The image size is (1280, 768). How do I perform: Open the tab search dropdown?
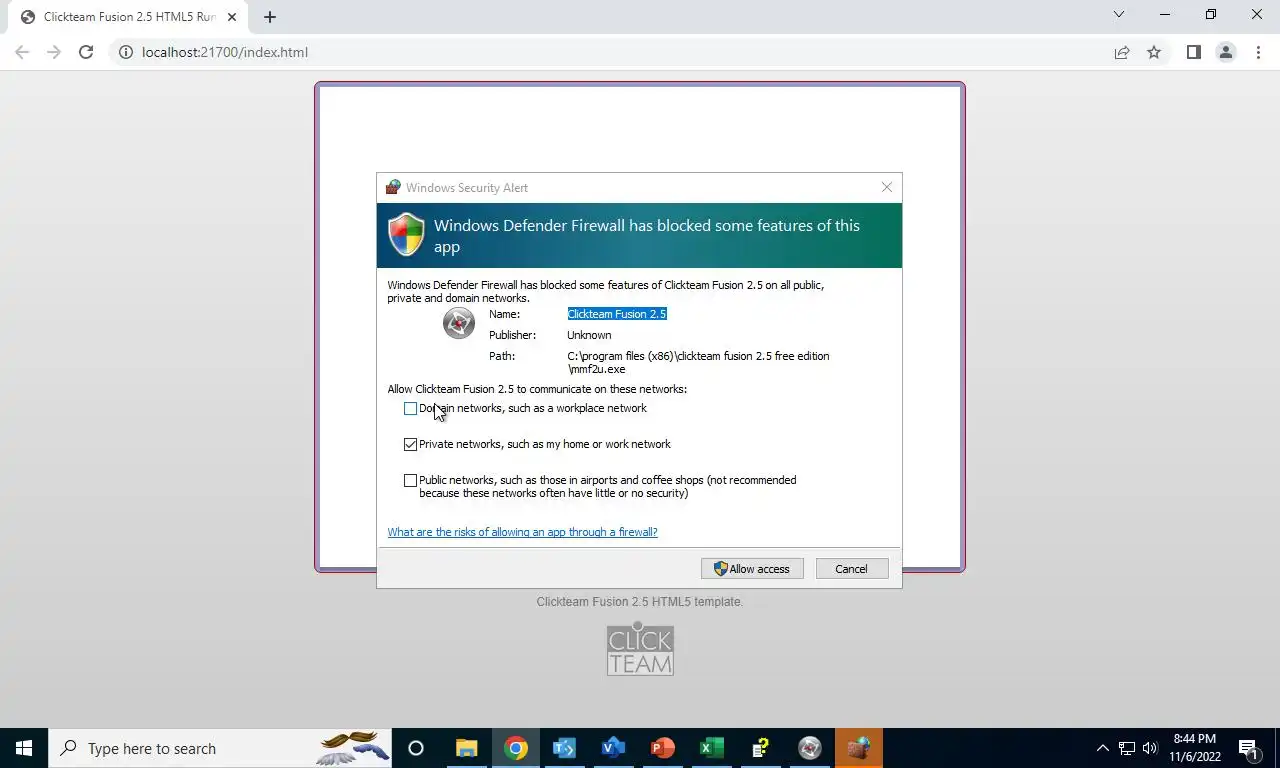point(1119,14)
